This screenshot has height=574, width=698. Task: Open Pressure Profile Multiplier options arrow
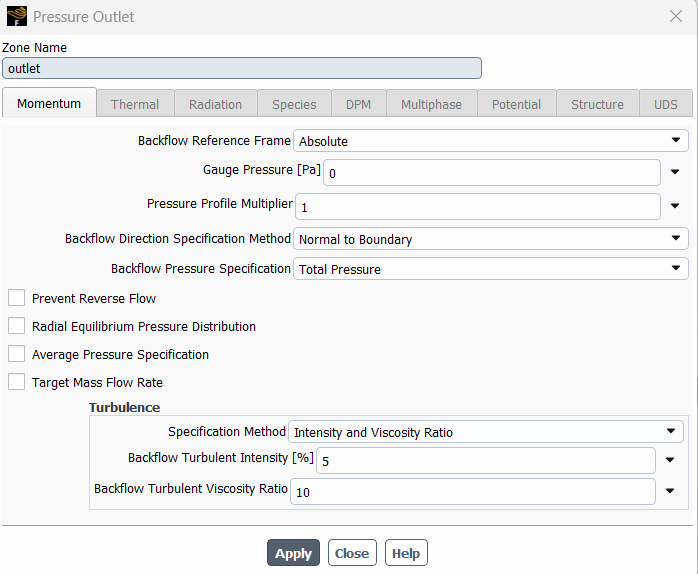click(x=675, y=207)
